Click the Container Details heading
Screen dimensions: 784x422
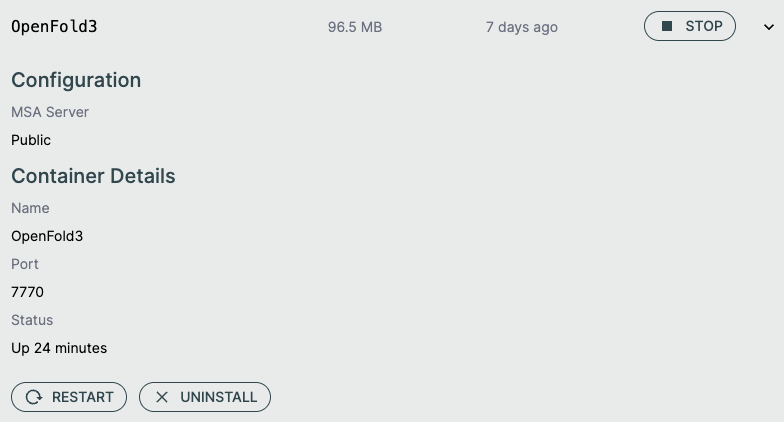[93, 176]
